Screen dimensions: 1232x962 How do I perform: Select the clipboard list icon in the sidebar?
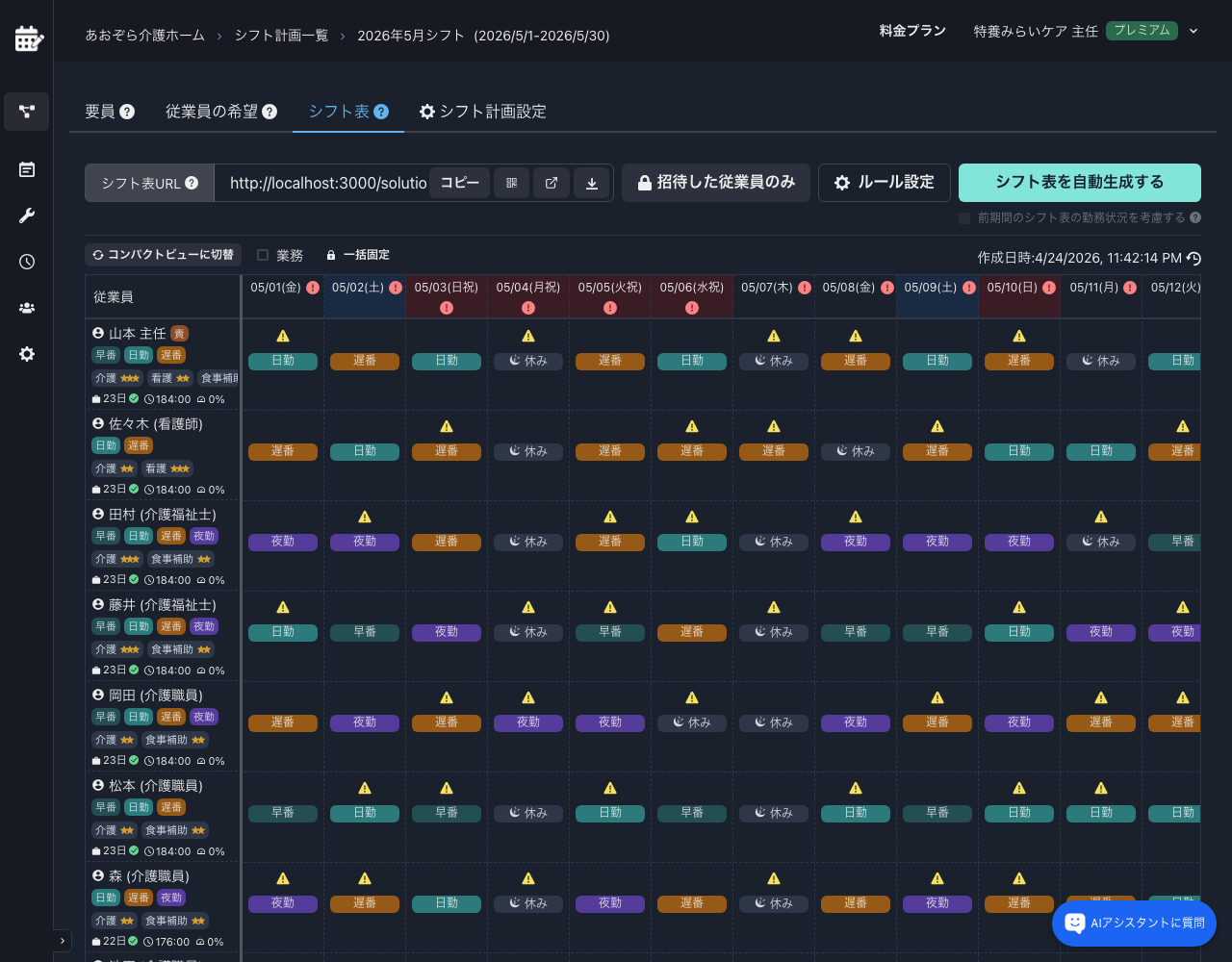click(26, 168)
